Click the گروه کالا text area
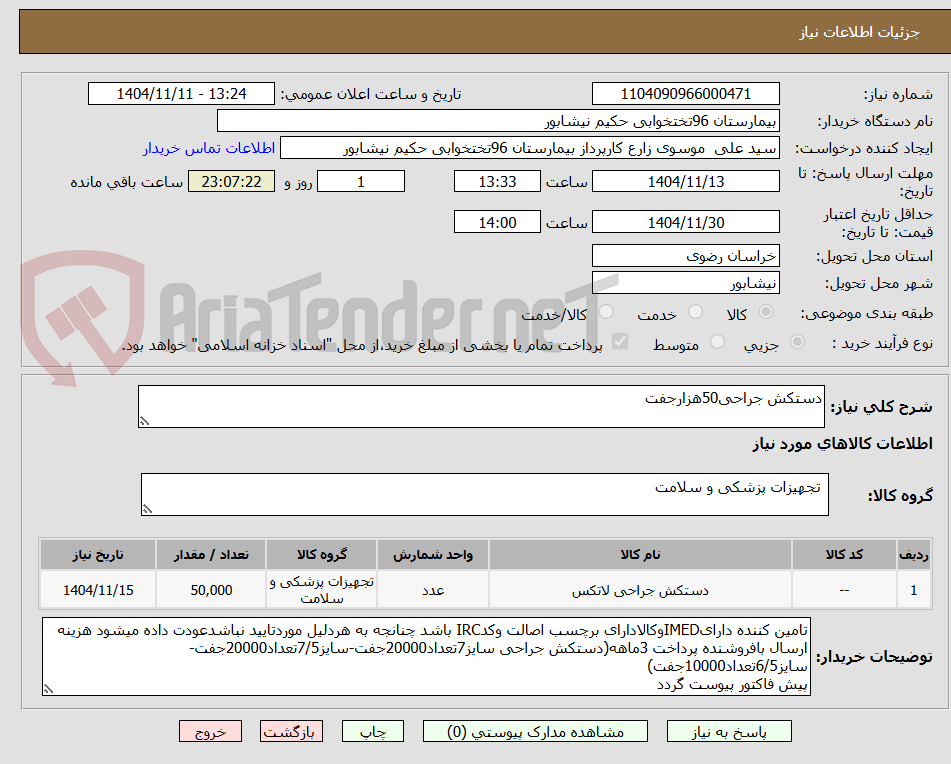The height and width of the screenshot is (764, 951). coord(485,495)
